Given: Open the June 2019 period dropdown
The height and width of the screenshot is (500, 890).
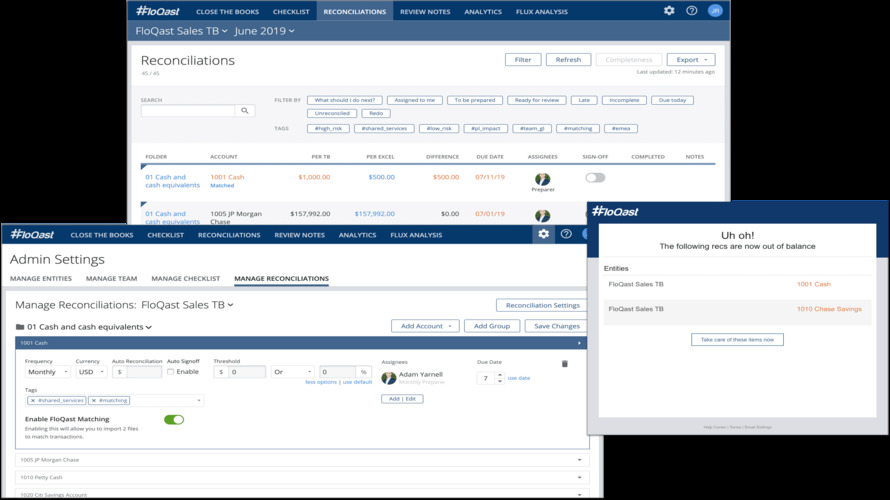Looking at the screenshot, I should [264, 31].
